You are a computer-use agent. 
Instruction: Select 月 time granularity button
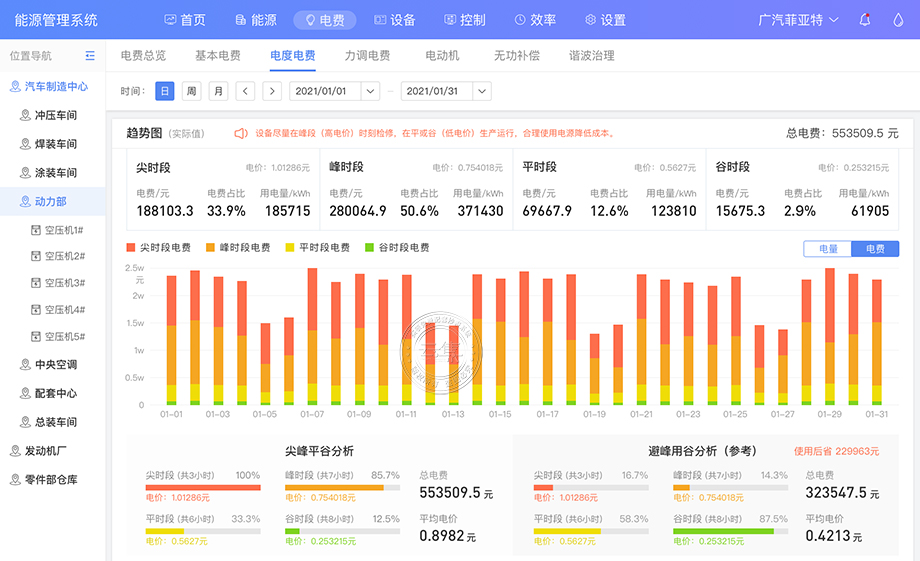[218, 91]
